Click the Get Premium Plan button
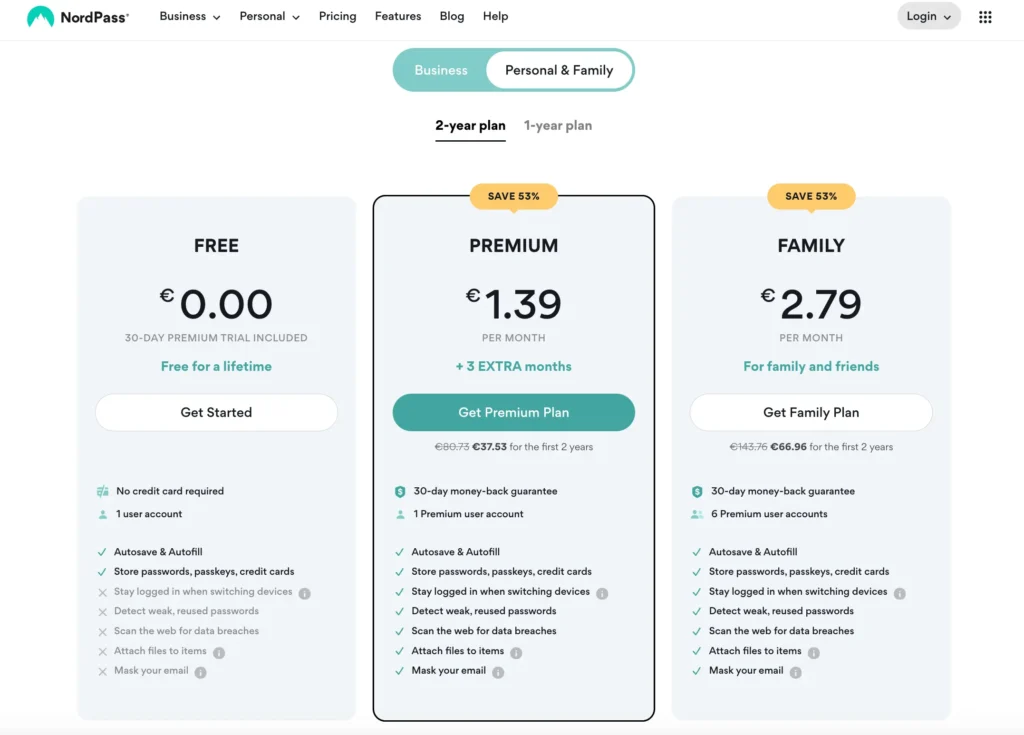The width and height of the screenshot is (1024, 735). tap(514, 412)
